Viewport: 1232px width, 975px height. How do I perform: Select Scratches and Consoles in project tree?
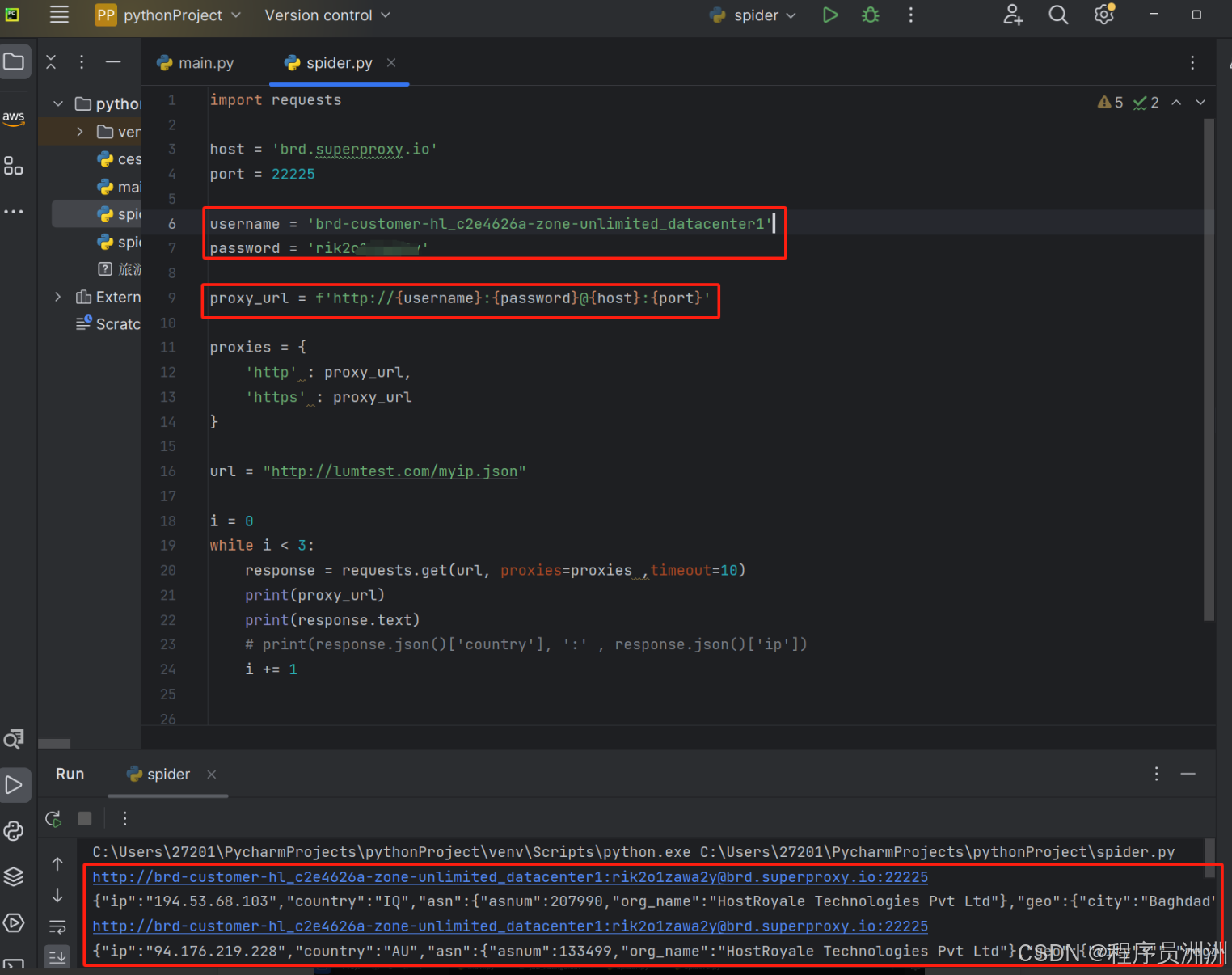point(108,324)
